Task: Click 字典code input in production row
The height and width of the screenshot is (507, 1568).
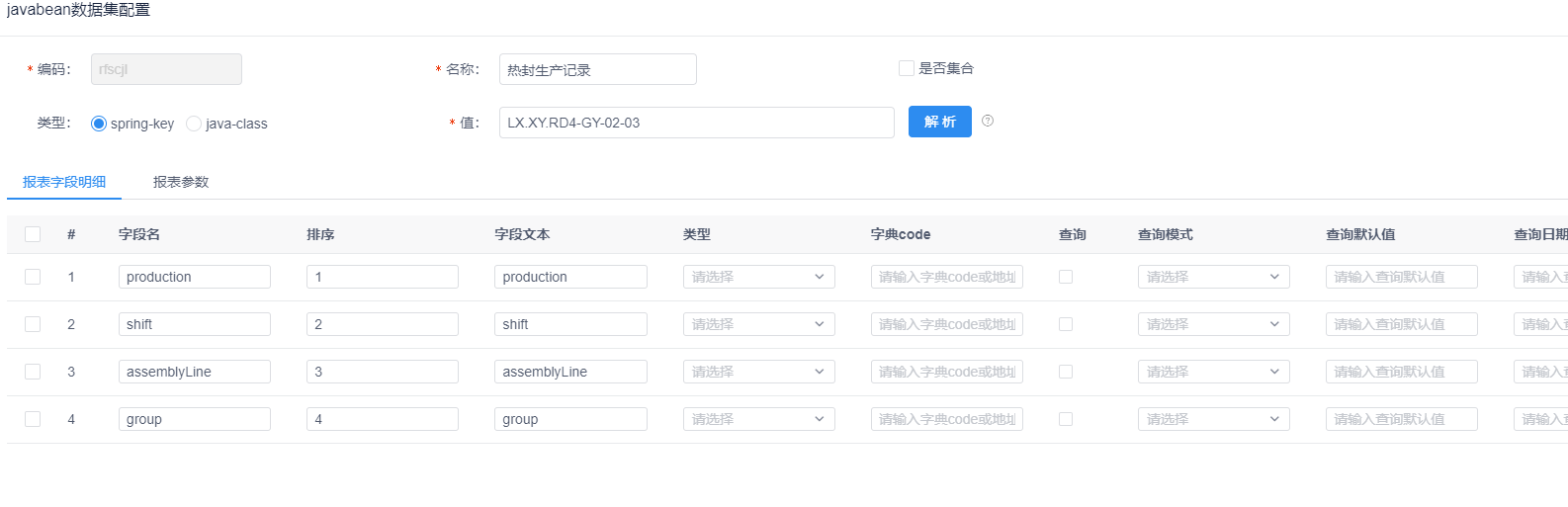Action: pos(947,277)
